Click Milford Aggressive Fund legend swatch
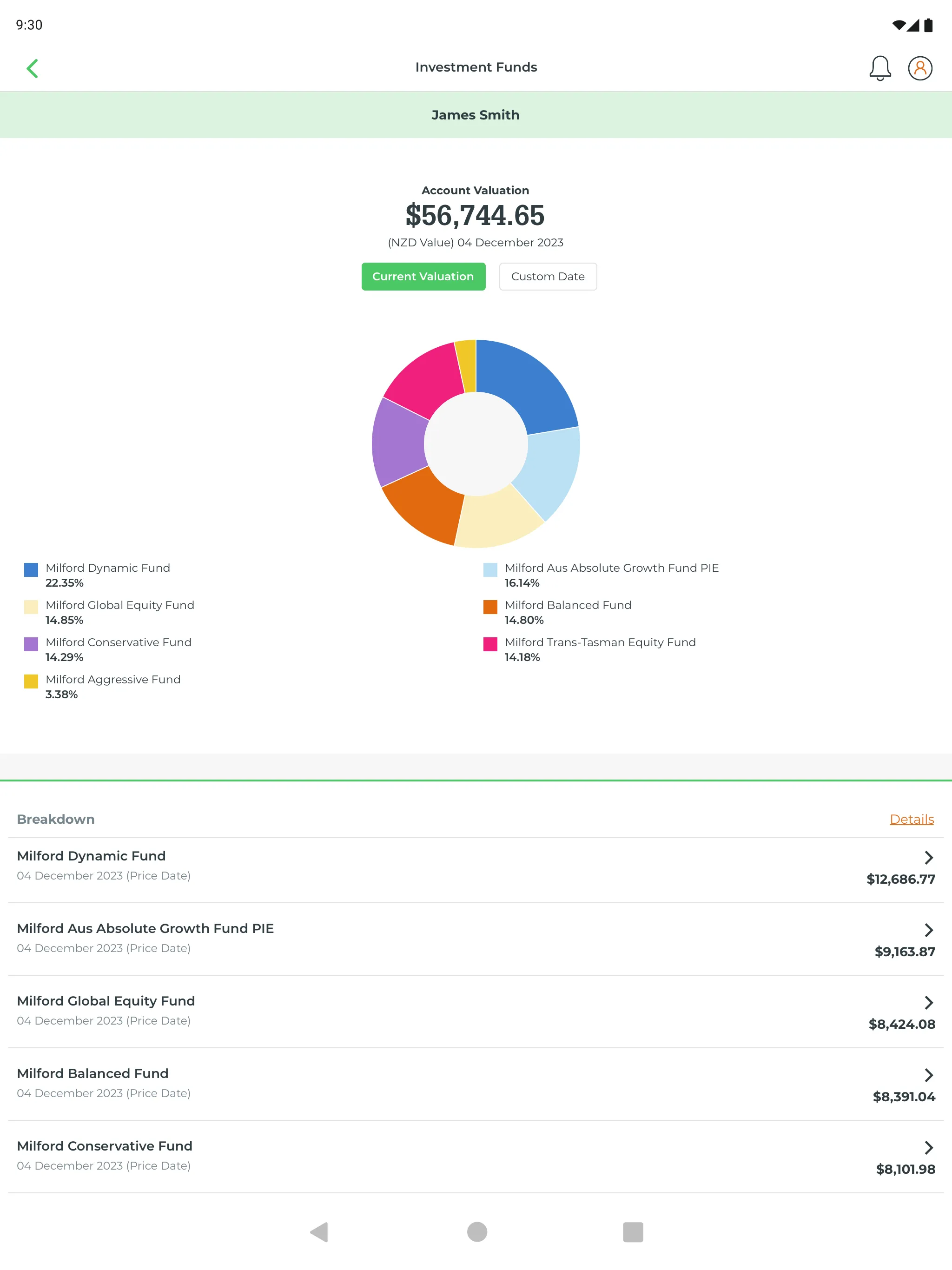 point(31,681)
